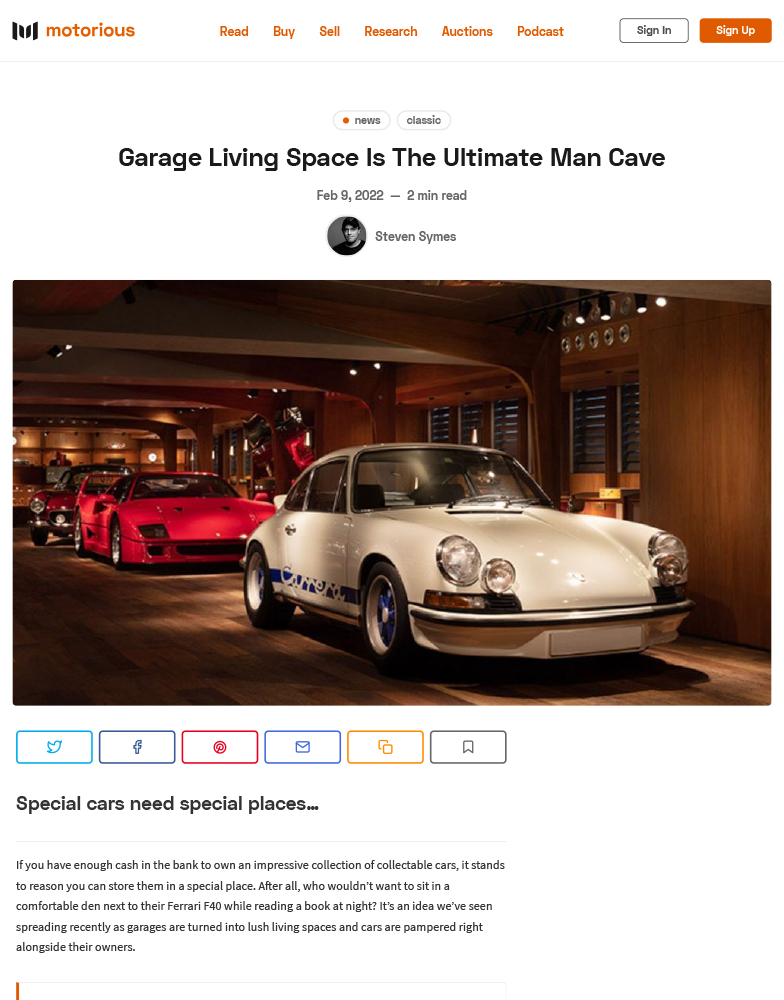Bookmark this article
This screenshot has width=784, height=1000.
[468, 747]
